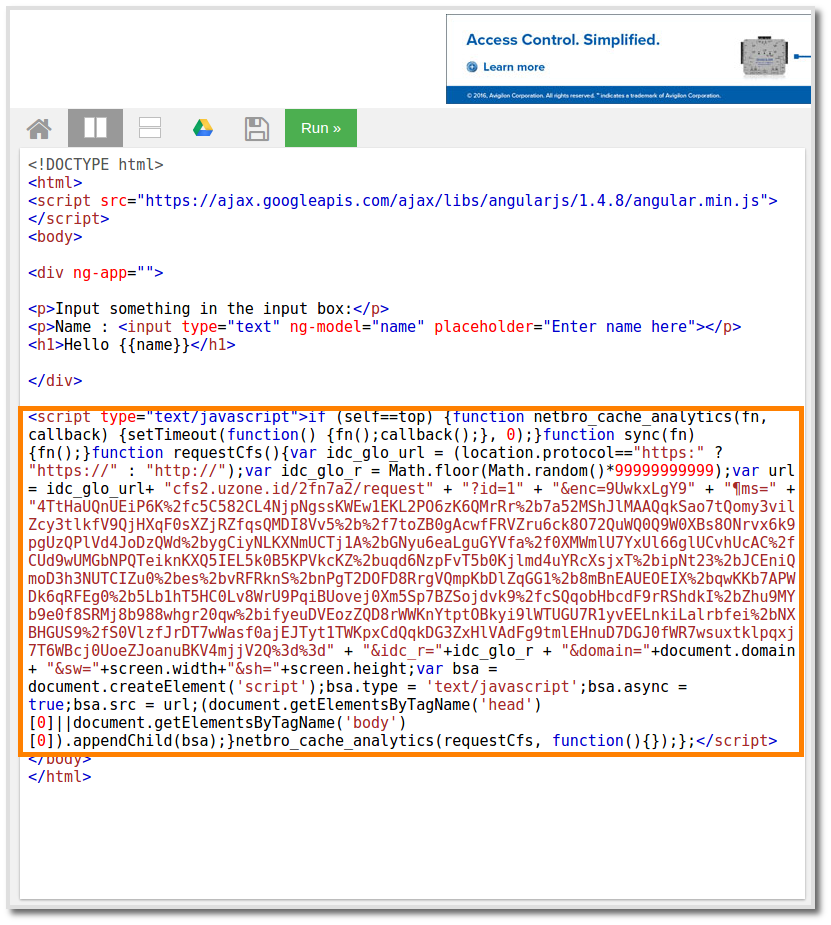Click document.createElement('script') in code

(x=172, y=687)
